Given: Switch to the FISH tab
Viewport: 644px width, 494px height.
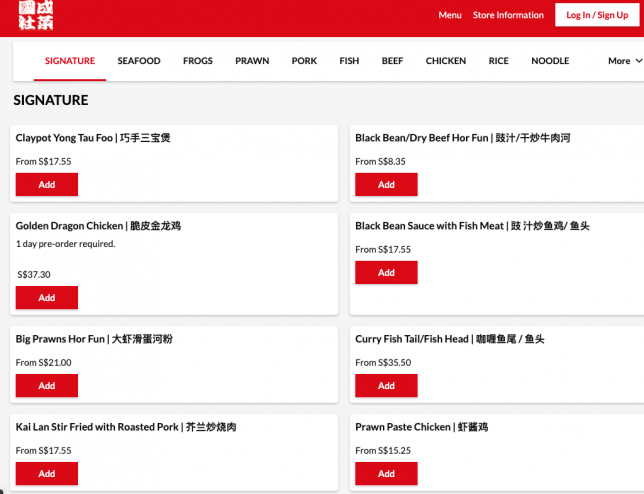Looking at the screenshot, I should coord(349,61).
